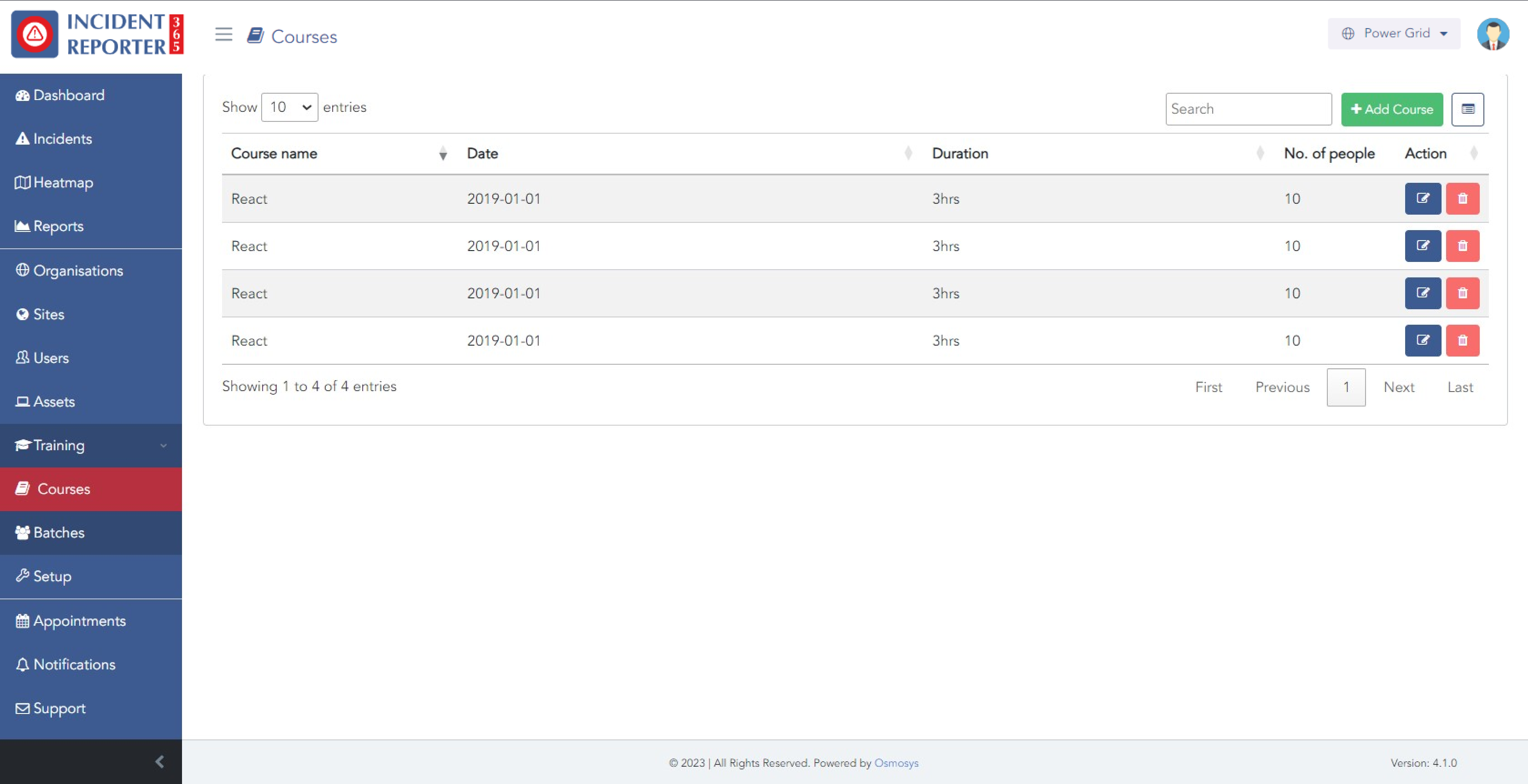Click the Search input field
The image size is (1528, 784).
[x=1248, y=109]
